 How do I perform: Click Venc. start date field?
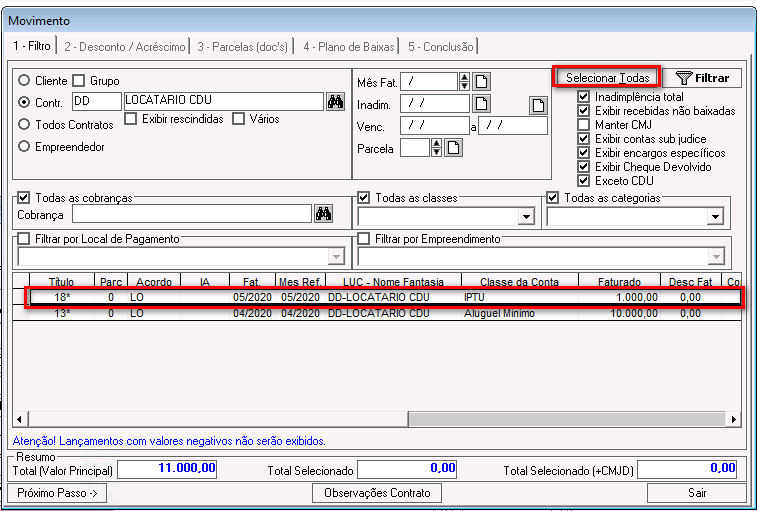click(x=435, y=126)
